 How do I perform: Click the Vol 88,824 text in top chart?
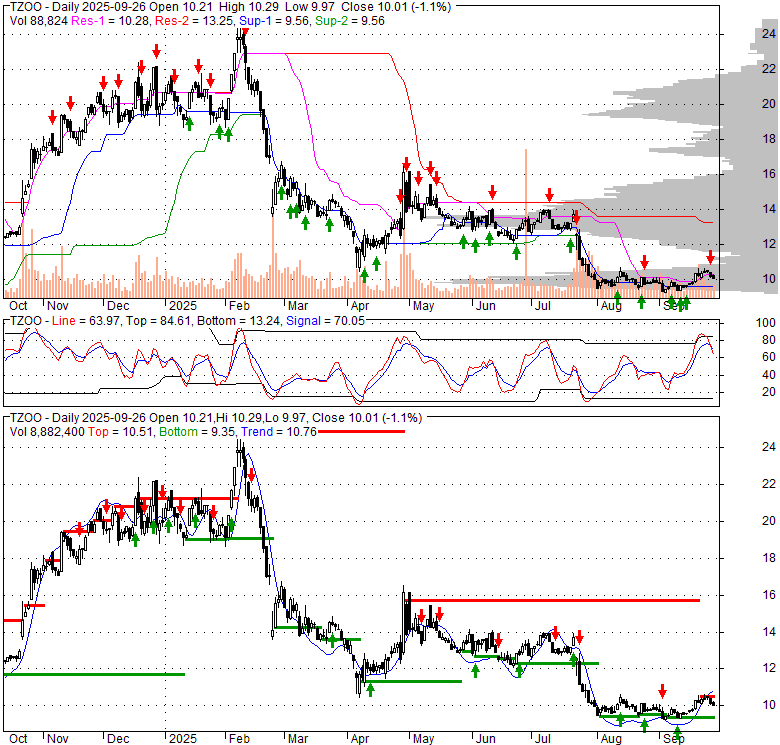tap(39, 21)
